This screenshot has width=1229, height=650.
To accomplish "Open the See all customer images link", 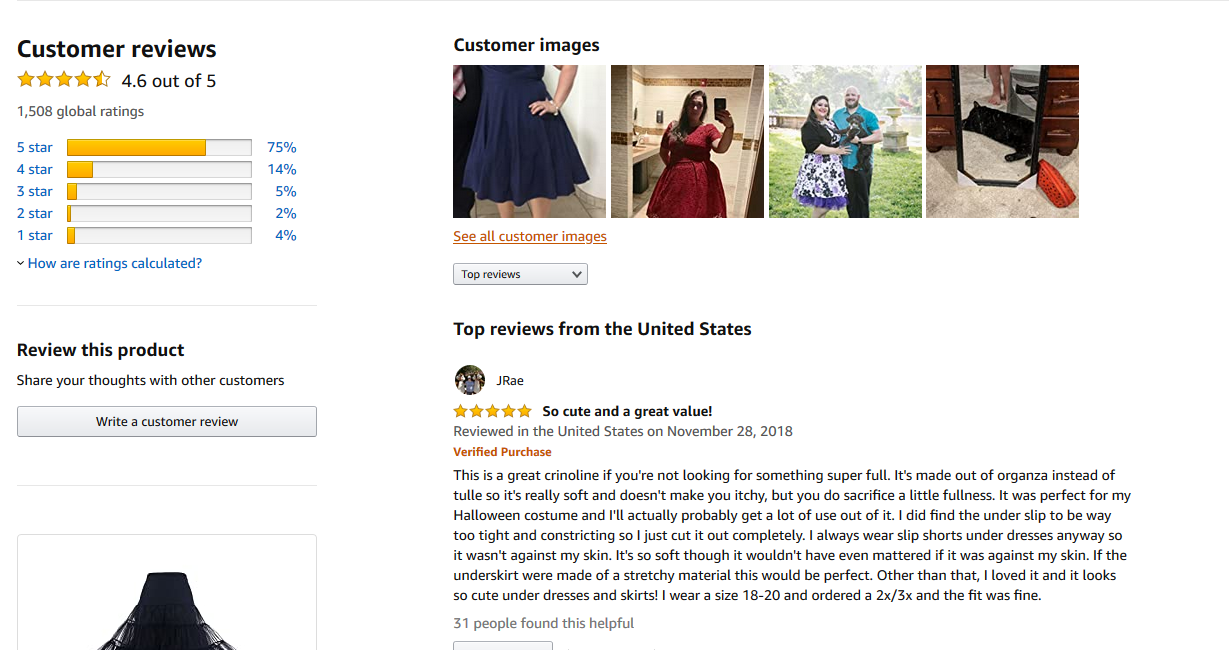I will click(530, 237).
